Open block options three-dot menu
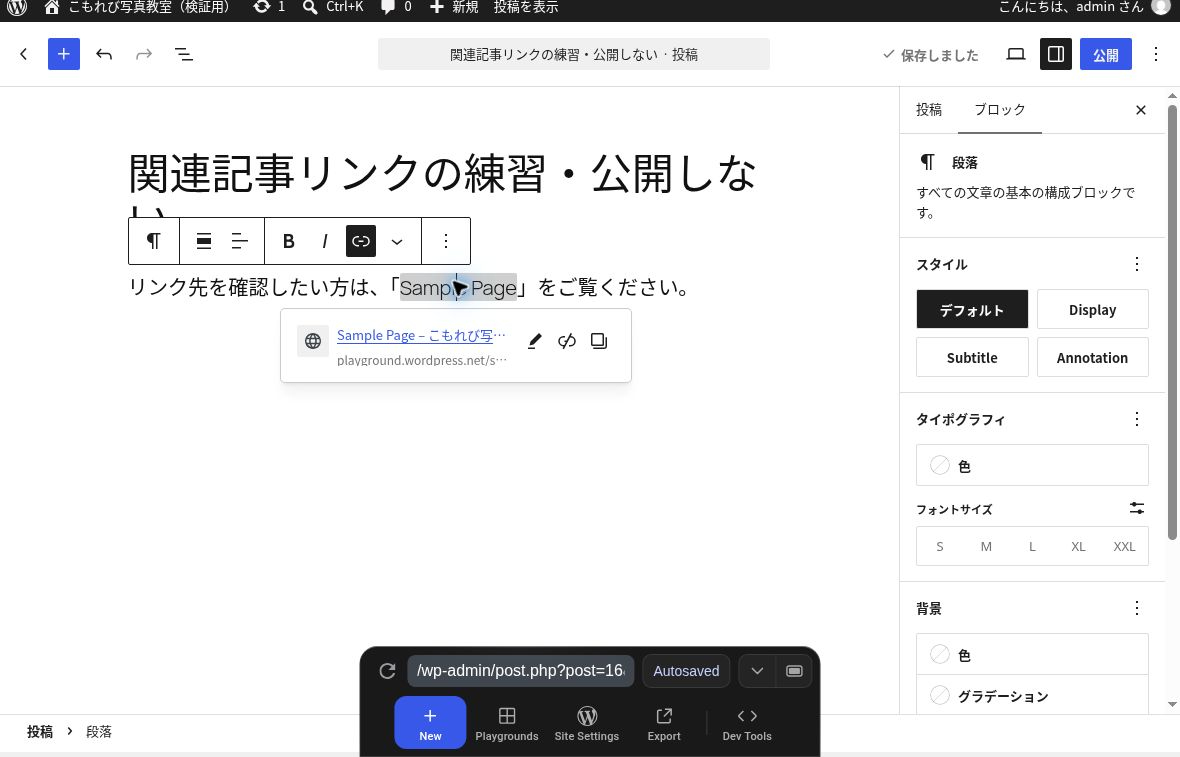This screenshot has width=1180, height=757. point(446,241)
